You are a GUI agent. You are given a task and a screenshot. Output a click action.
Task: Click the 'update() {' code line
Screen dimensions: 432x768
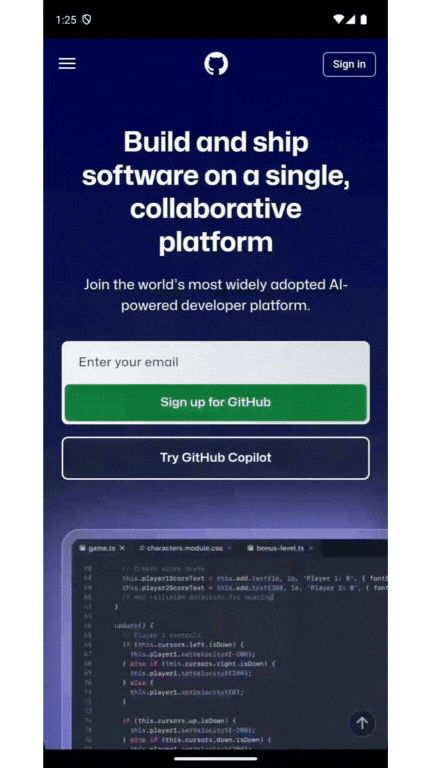tap(134, 625)
